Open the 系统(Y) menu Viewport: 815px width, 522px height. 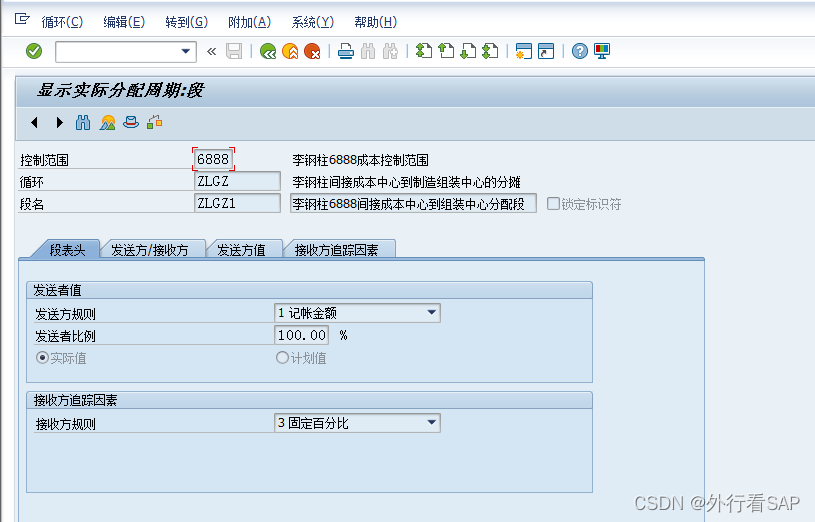tap(312, 22)
